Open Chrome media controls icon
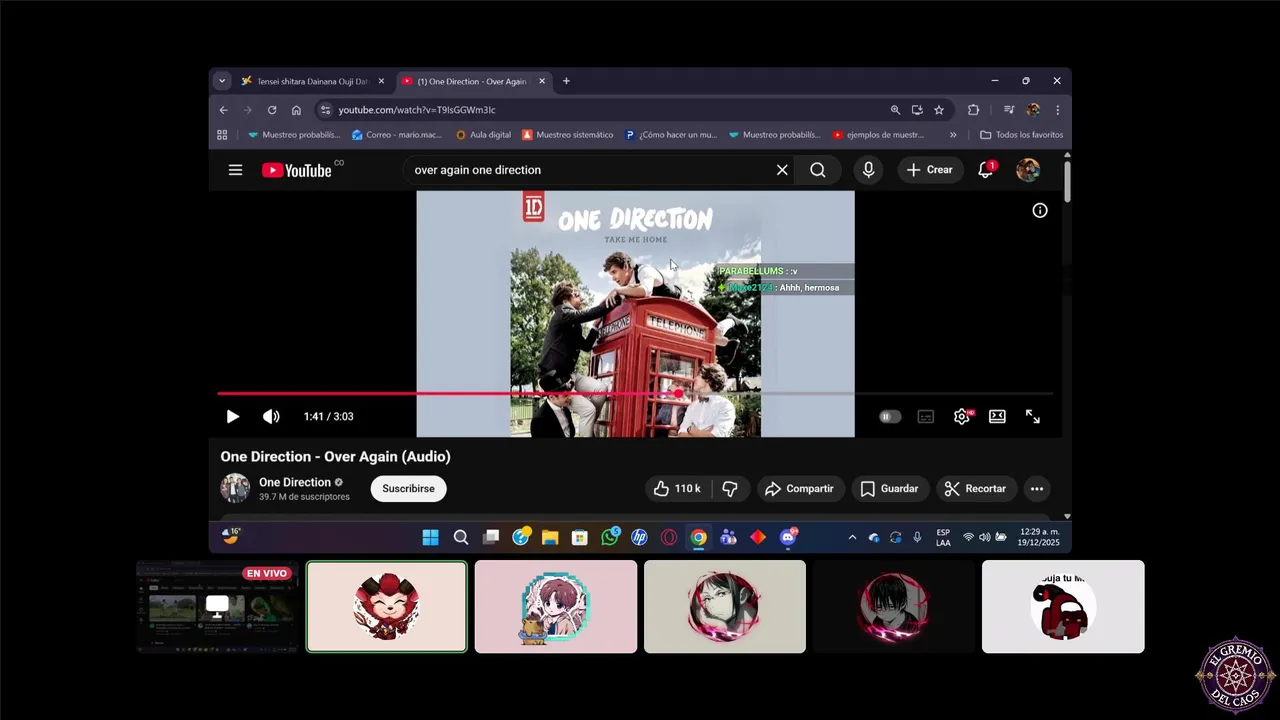This screenshot has height=720, width=1280. (1009, 110)
